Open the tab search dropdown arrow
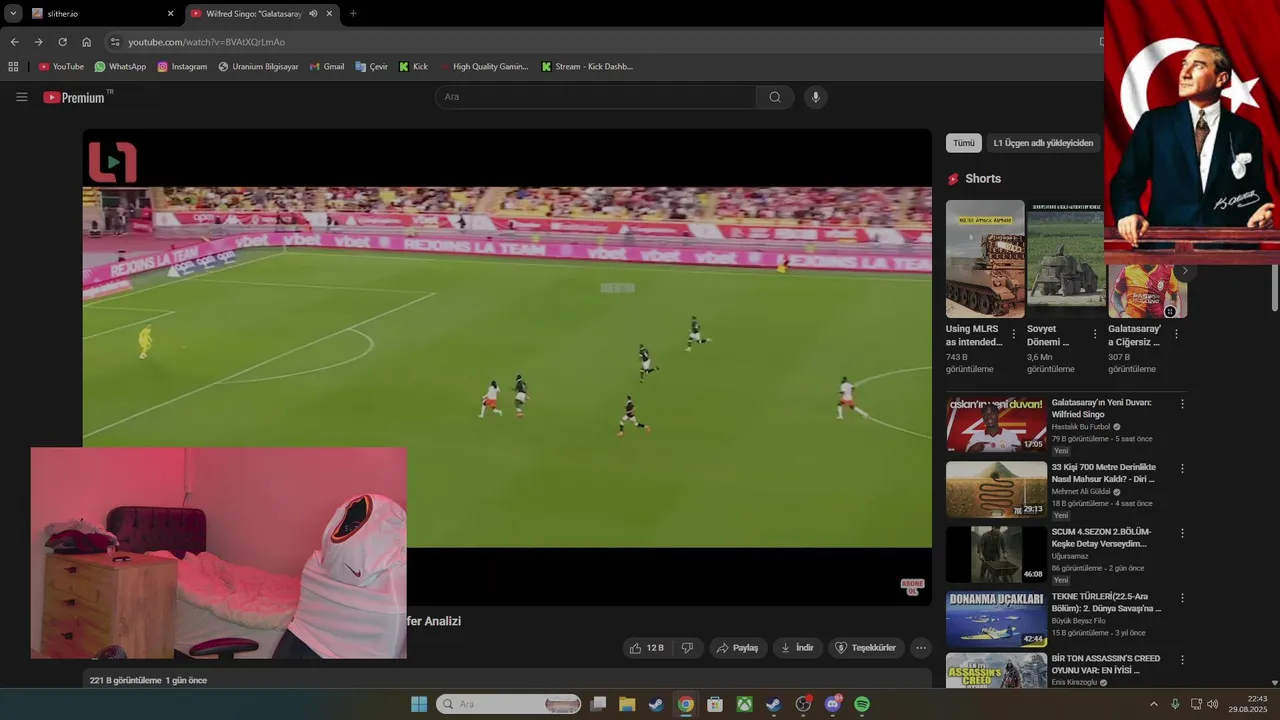This screenshot has height=720, width=1280. (x=13, y=13)
